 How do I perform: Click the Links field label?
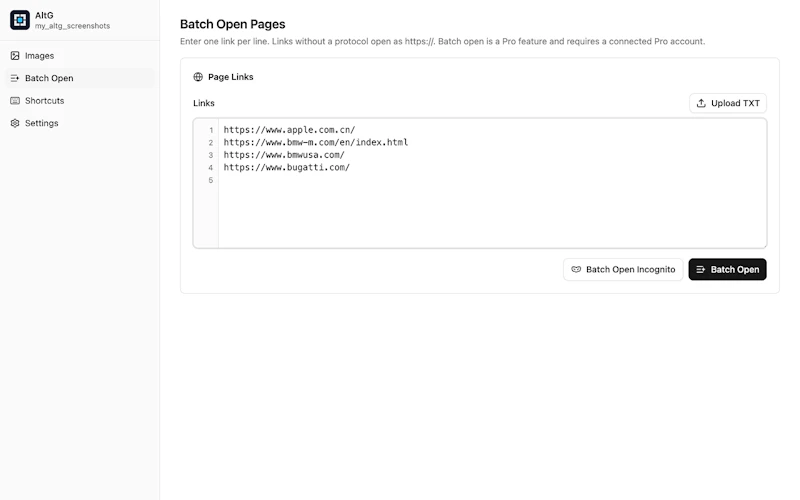[x=204, y=103]
